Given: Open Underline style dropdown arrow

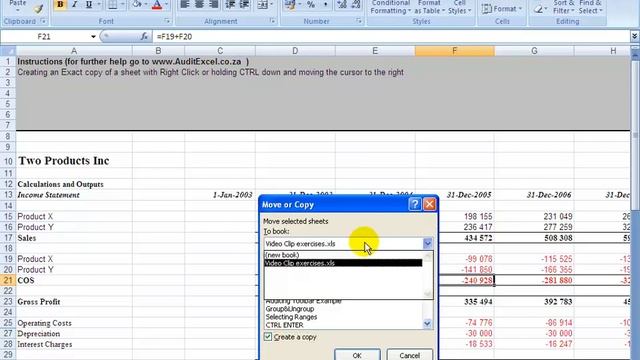Looking at the screenshot, I should tap(99, 5).
